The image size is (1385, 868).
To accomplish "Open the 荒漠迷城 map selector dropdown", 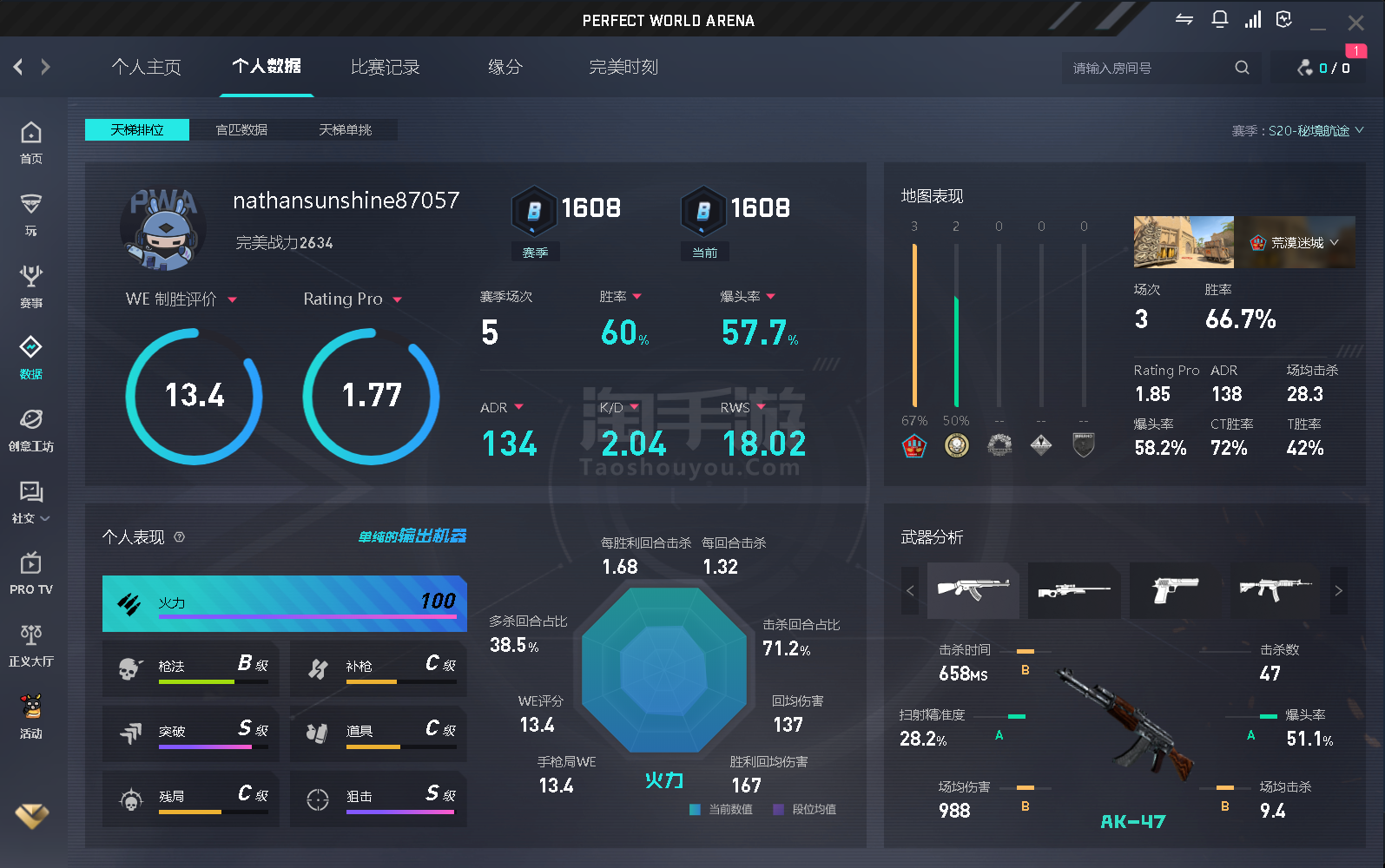I will point(1295,242).
